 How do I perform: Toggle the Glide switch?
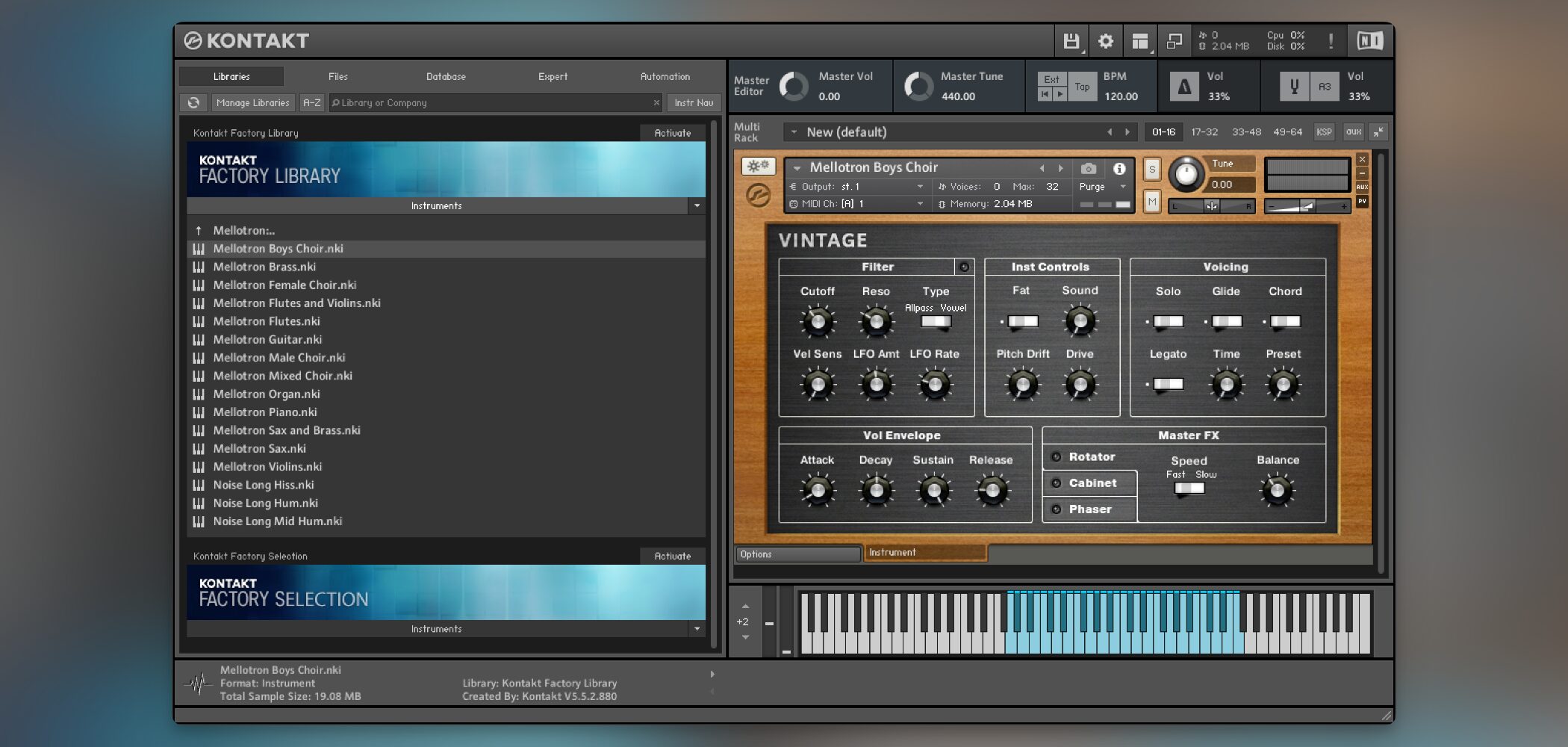click(x=1226, y=322)
